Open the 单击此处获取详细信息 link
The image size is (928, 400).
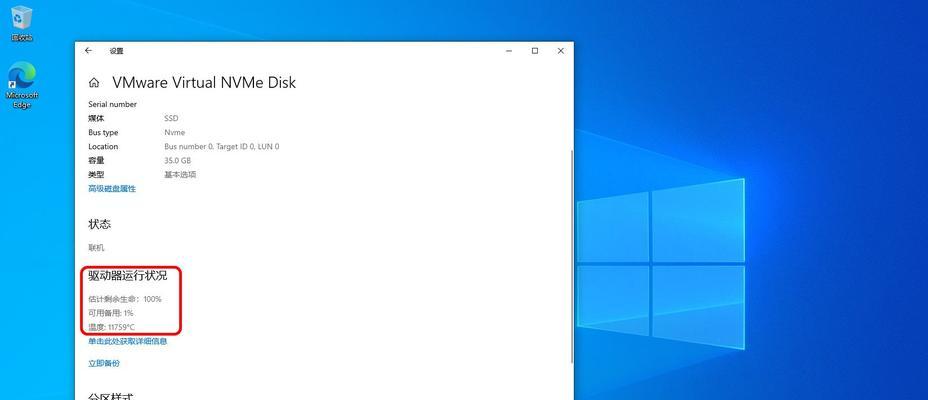click(x=127, y=341)
